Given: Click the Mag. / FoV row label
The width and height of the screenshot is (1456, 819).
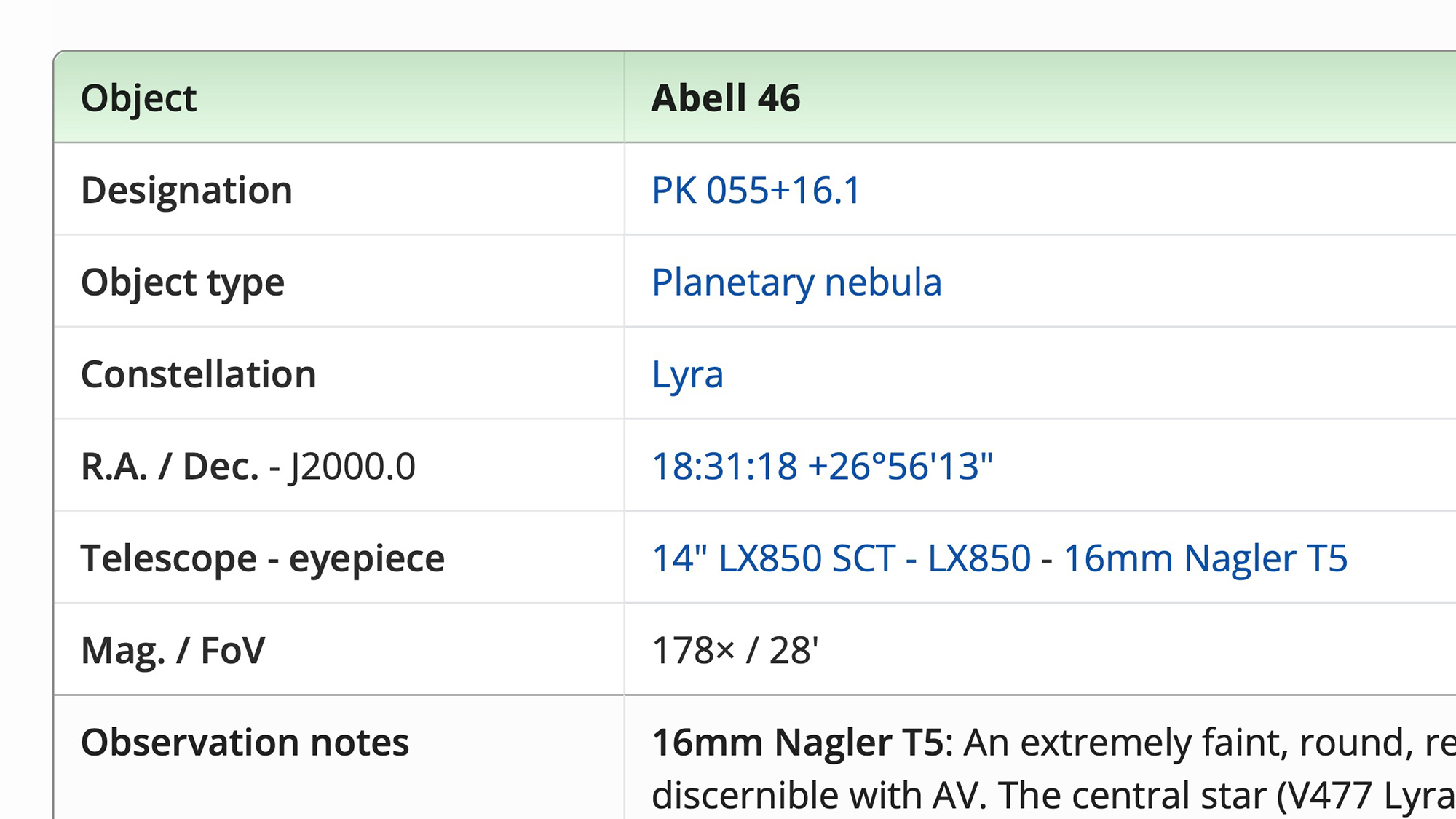Looking at the screenshot, I should [x=173, y=651].
